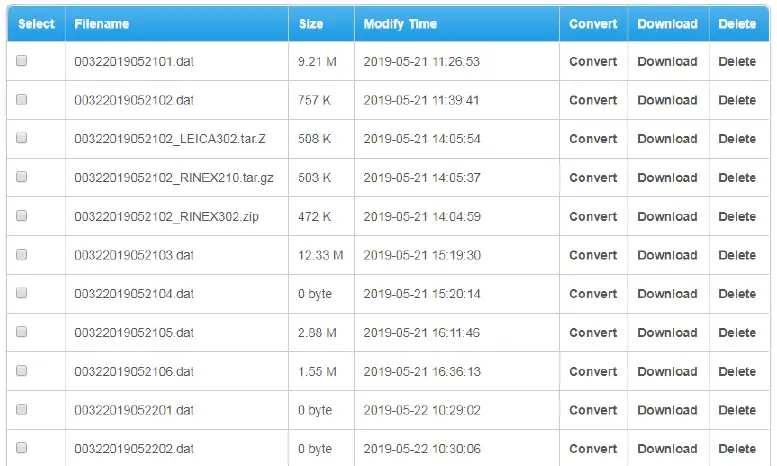Click the 12.33 M size cell
Screen dimensions: 777x466
(x=321, y=255)
